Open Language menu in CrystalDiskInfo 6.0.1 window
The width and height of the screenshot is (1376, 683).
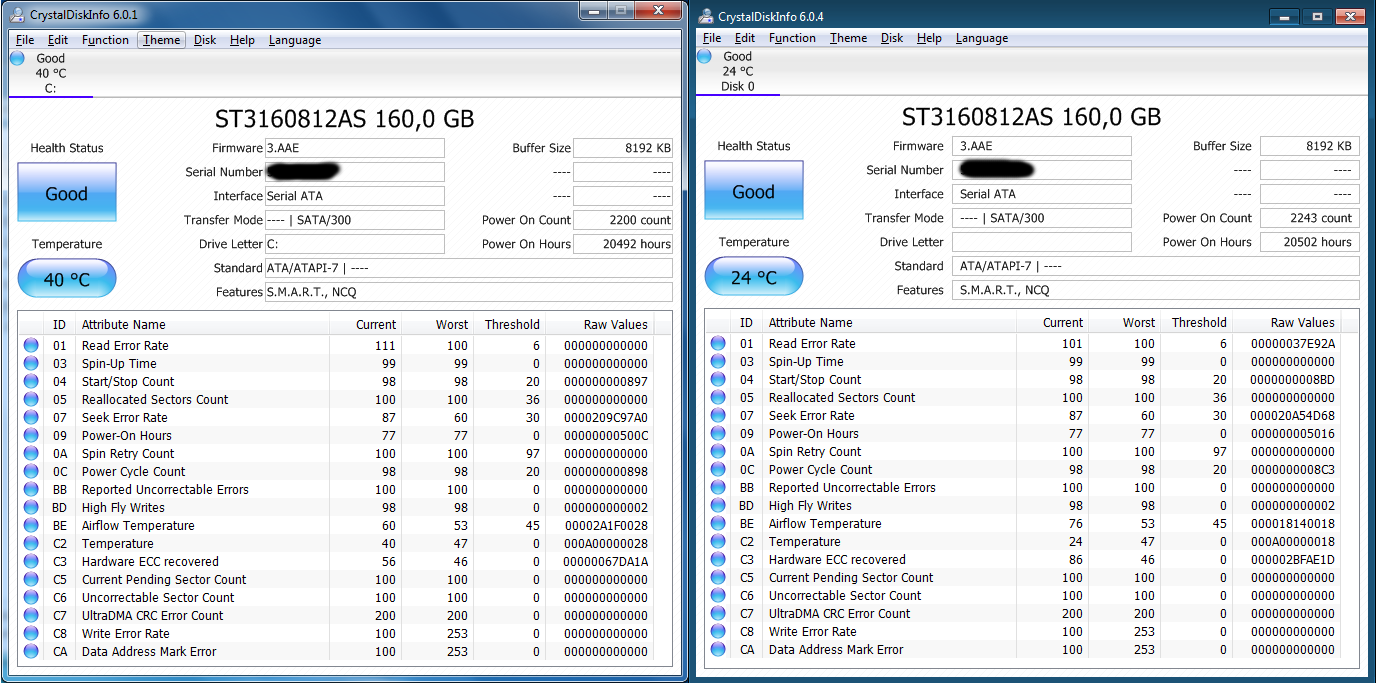point(295,40)
